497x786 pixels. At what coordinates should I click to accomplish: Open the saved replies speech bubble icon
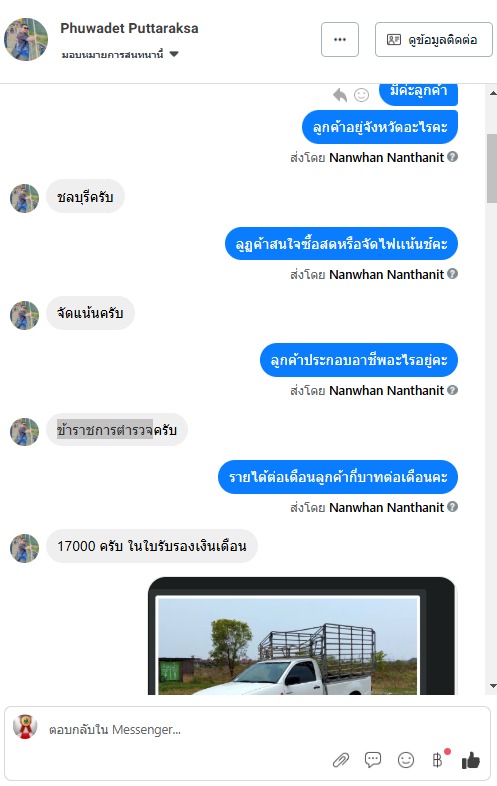coord(373,760)
